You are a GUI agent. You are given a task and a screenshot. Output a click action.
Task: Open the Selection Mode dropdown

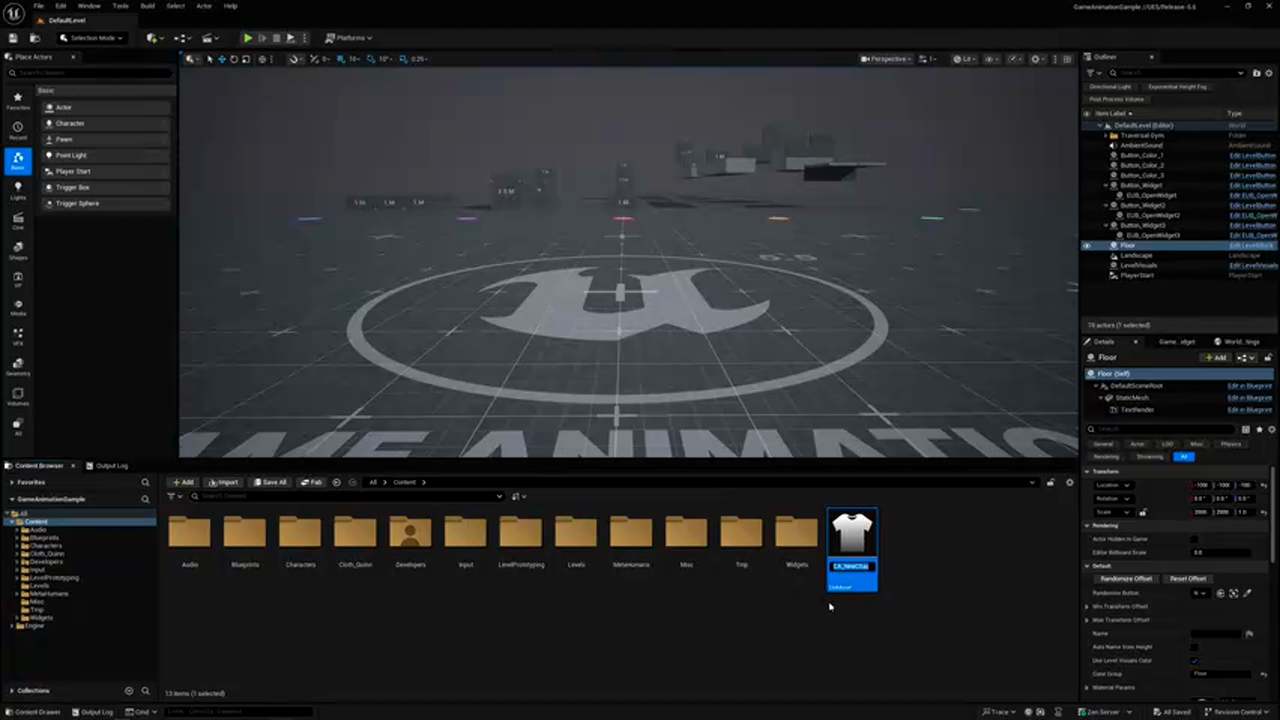[93, 37]
